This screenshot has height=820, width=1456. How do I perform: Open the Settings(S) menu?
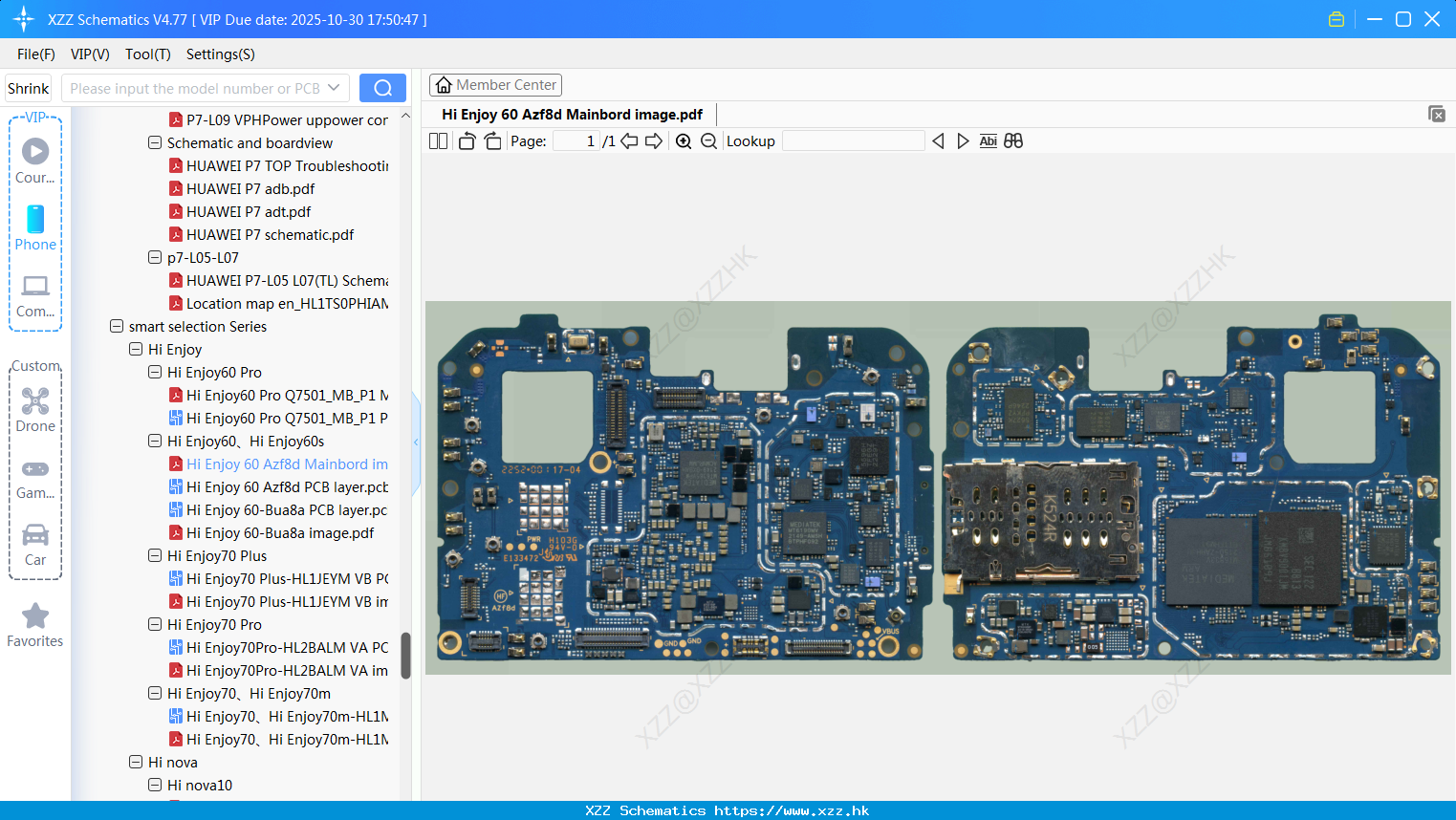[x=221, y=54]
